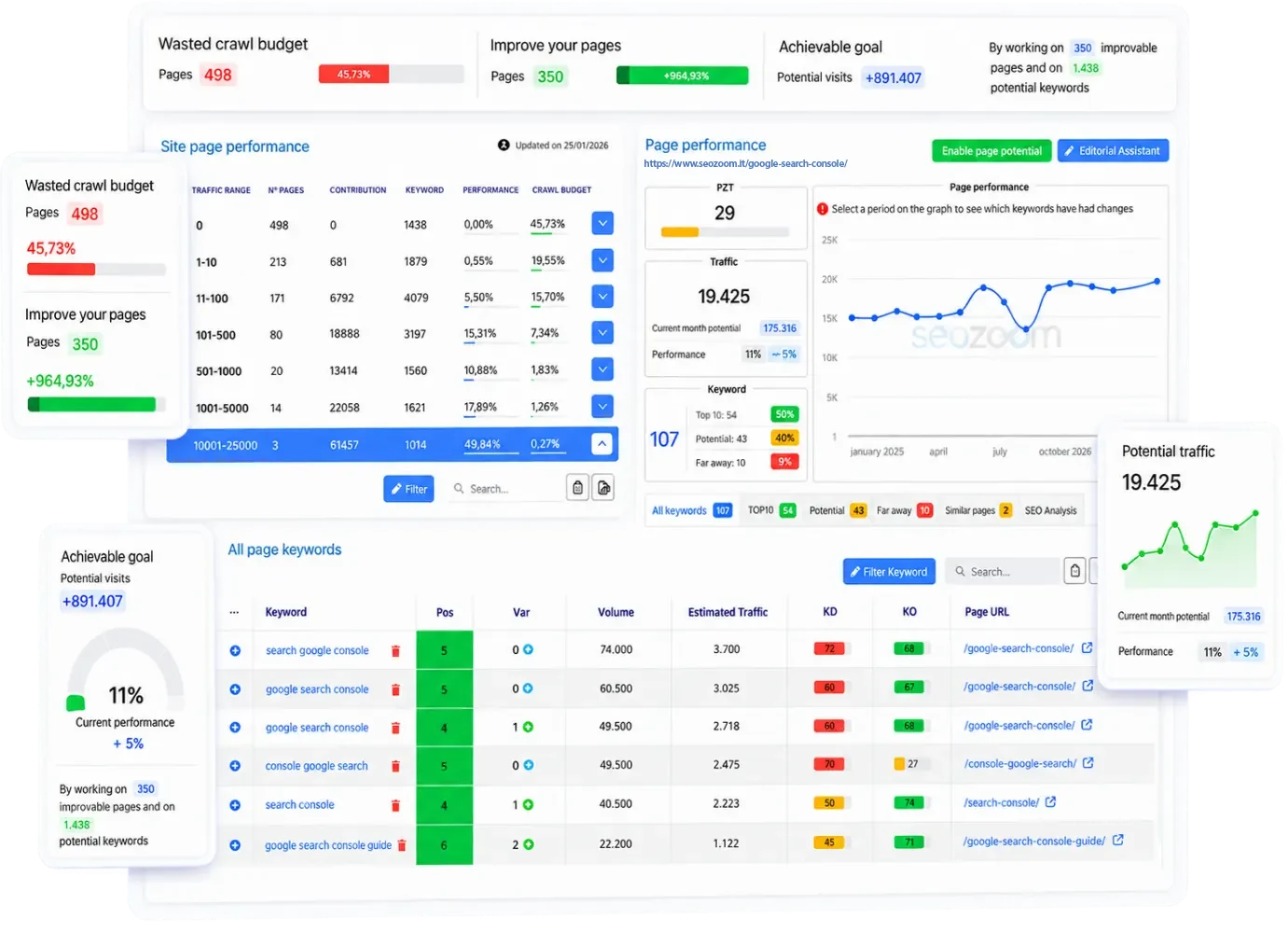Image resolution: width=1288 pixels, height=932 pixels.
Task: Open external link for /search-console/ URL
Action: click(x=1051, y=802)
